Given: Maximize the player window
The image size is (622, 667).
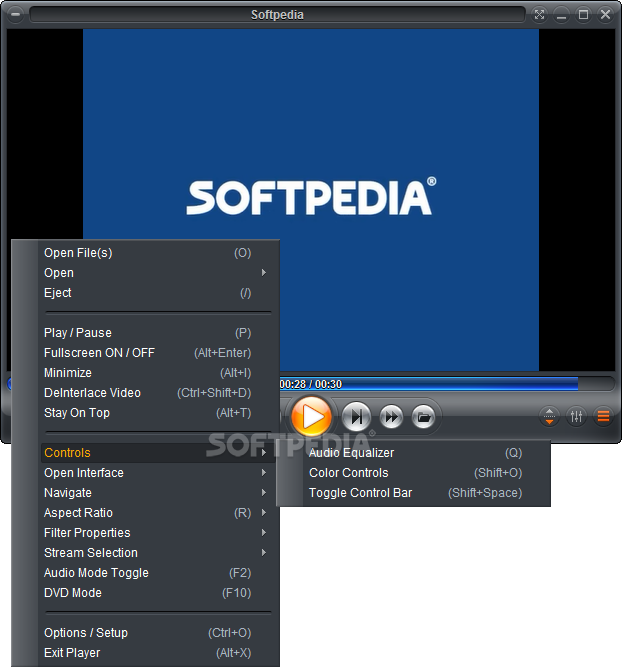Looking at the screenshot, I should click(x=583, y=15).
